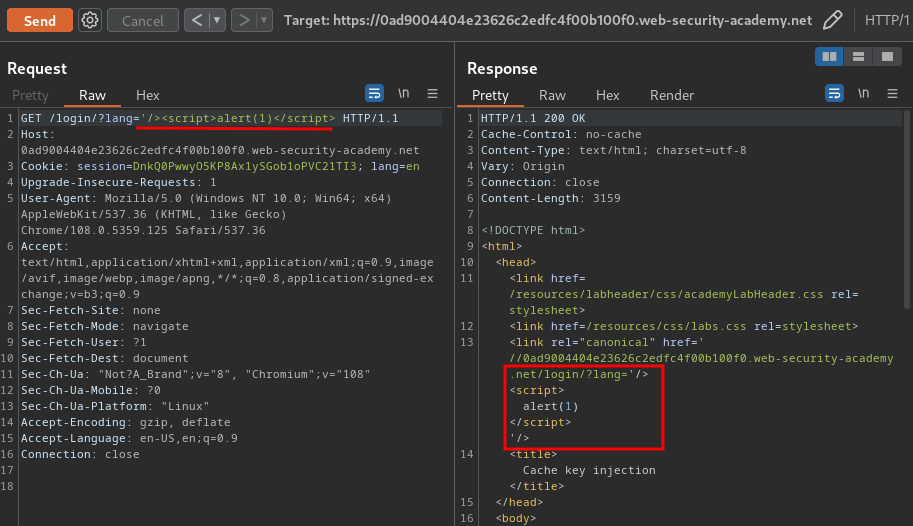Toggle non-printable characters in Request panel
The width and height of the screenshot is (913, 526).
[x=404, y=93]
